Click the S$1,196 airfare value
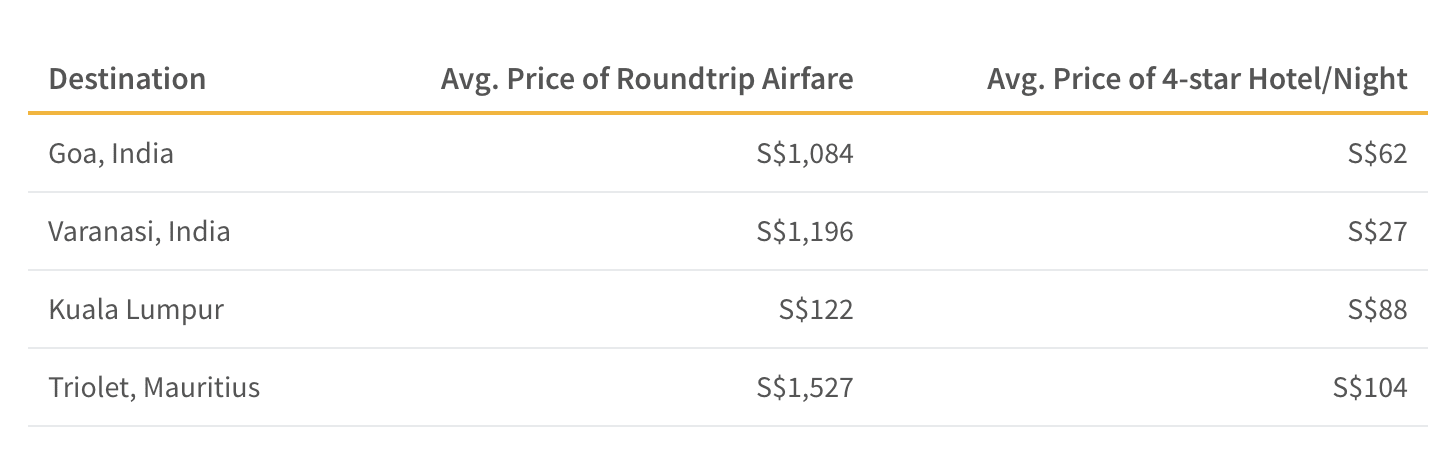 pos(805,232)
